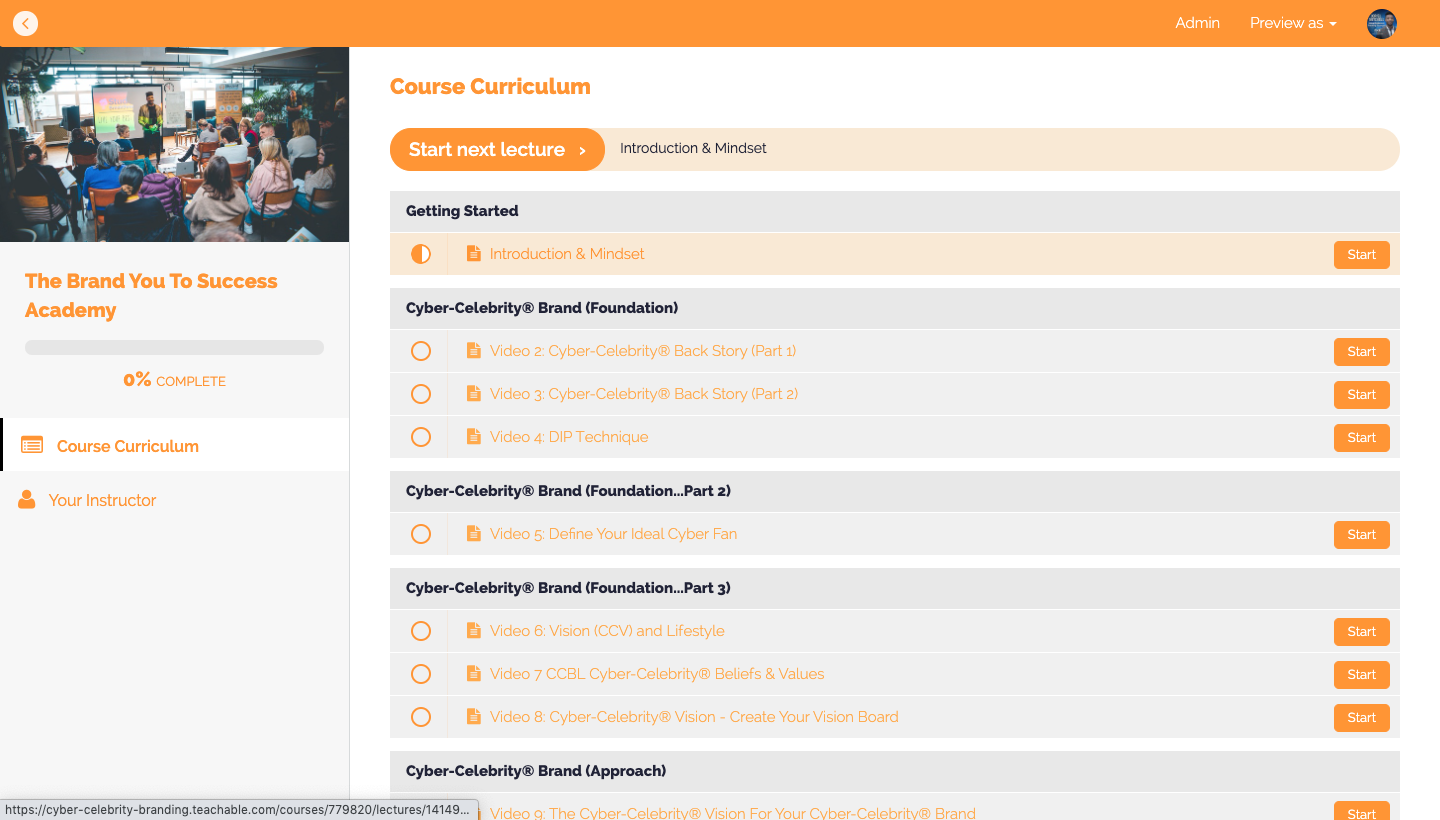Click Introduction & Mindset text in next-lecture bar
This screenshot has height=820, width=1440.
693,148
